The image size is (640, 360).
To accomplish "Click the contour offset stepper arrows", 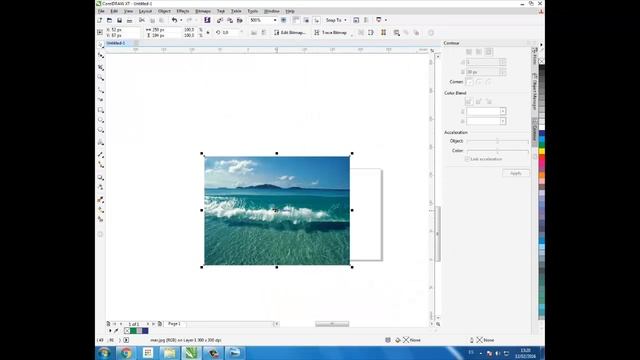I will [503, 72].
